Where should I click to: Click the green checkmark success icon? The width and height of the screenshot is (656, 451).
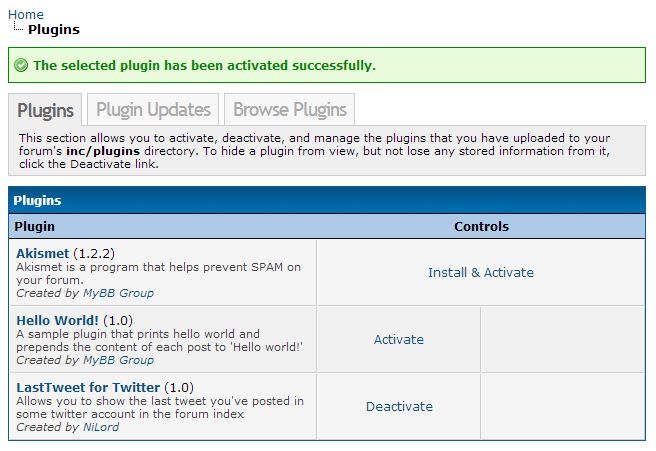click(21, 66)
